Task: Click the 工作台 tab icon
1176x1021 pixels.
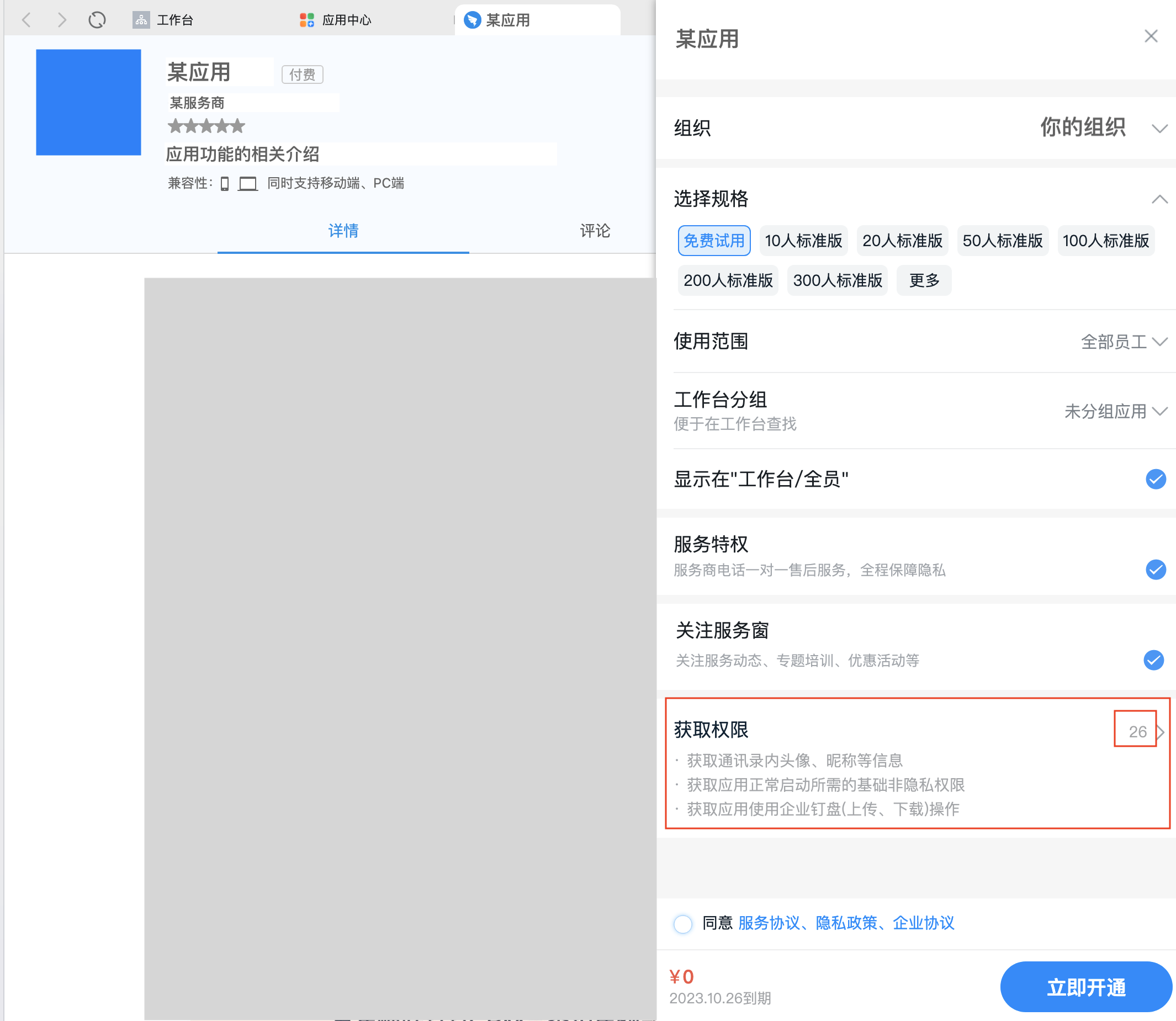Action: (141, 20)
